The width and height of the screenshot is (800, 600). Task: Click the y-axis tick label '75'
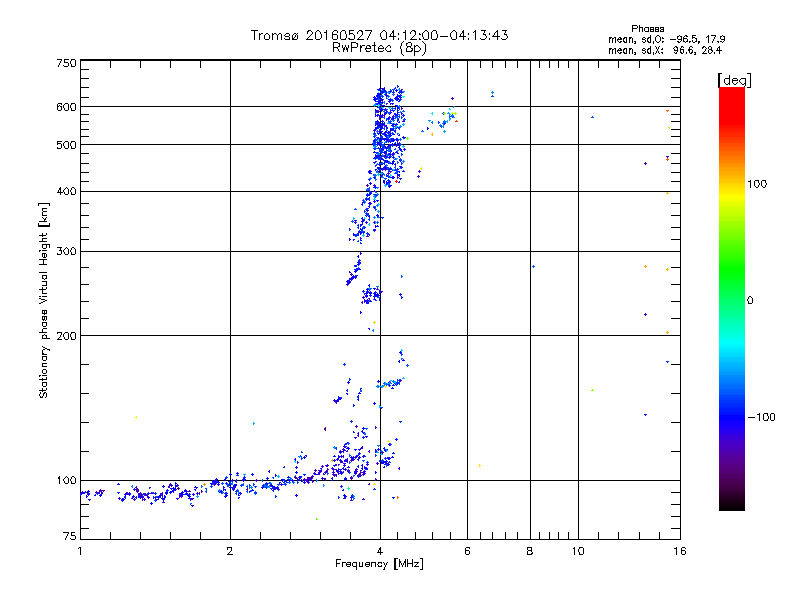pos(70,536)
